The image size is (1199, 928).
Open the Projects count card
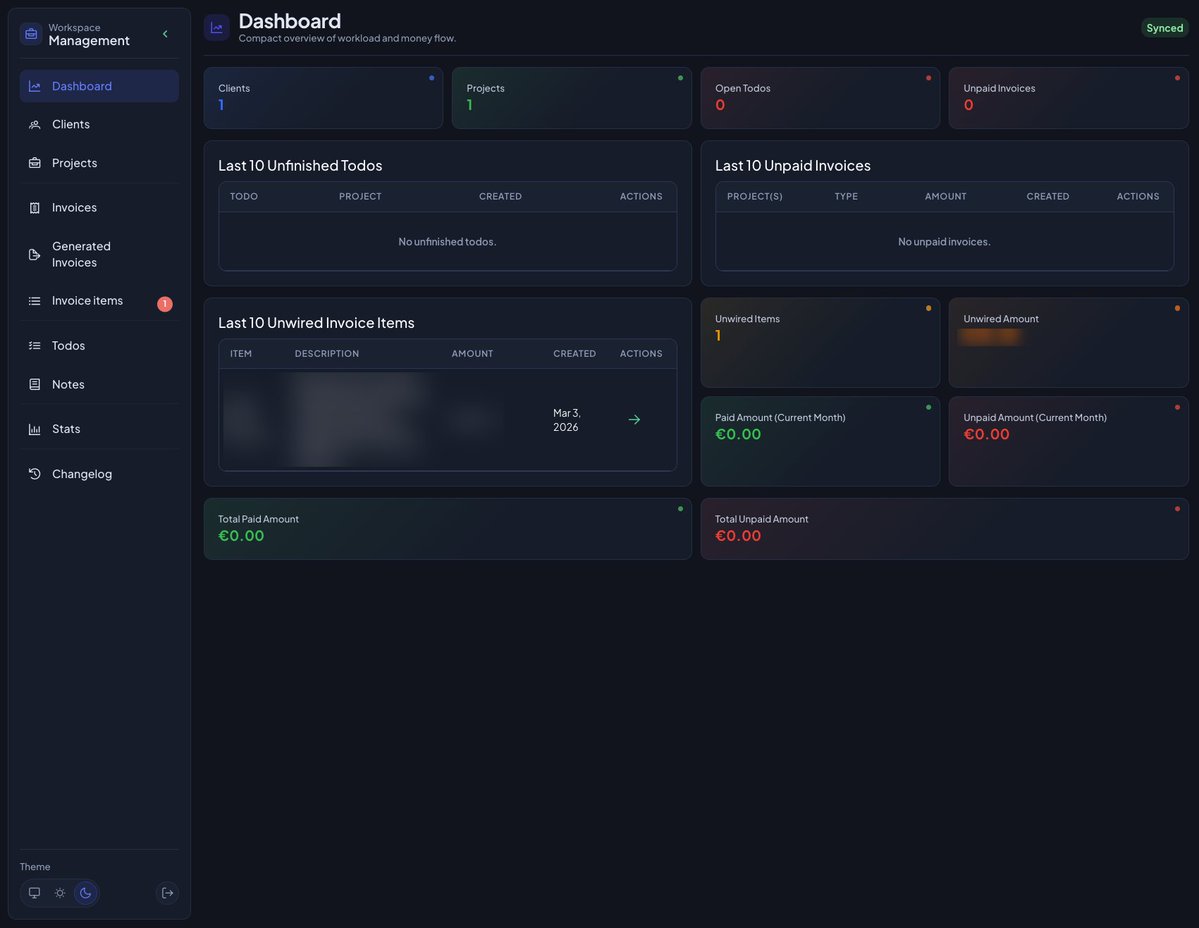(572, 98)
